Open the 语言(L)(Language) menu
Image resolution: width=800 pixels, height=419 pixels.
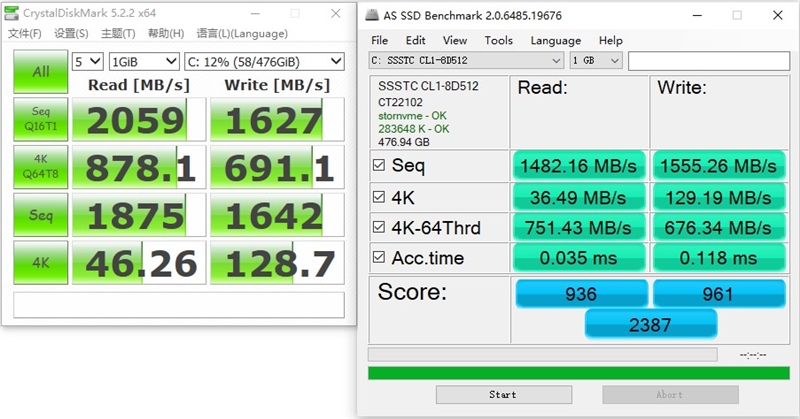(x=242, y=34)
